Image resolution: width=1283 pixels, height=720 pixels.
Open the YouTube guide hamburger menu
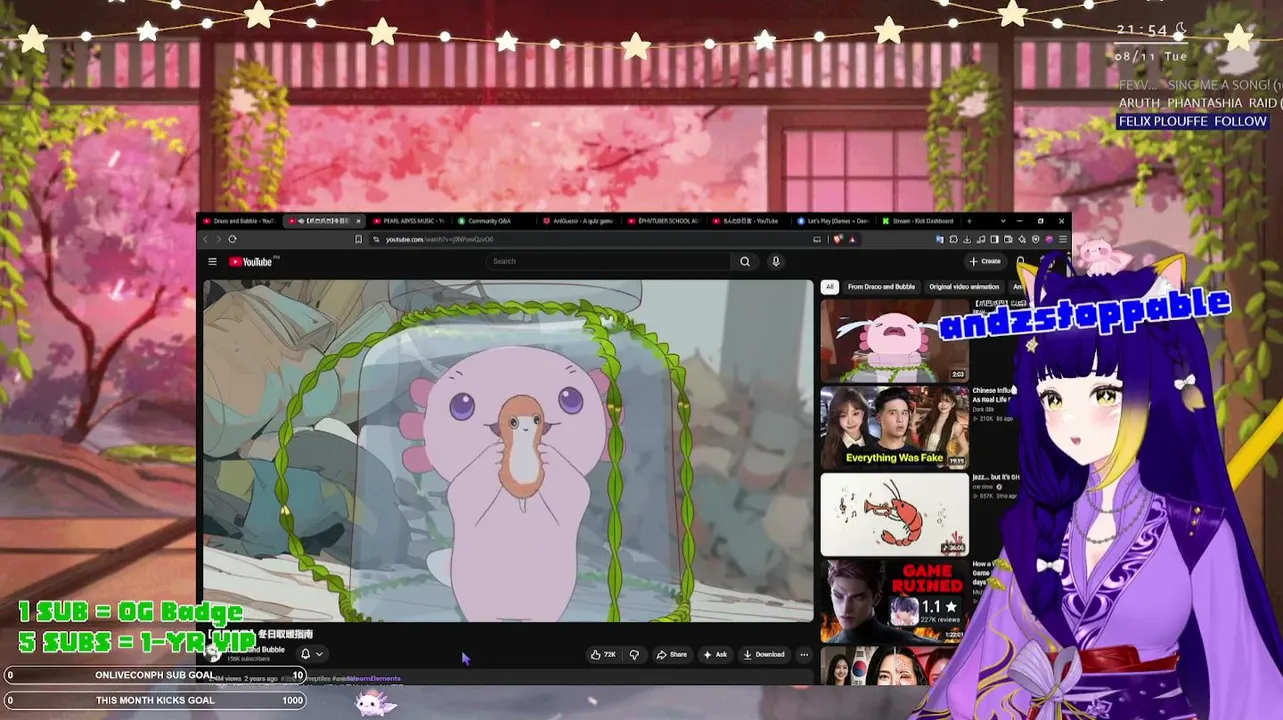coord(212,262)
